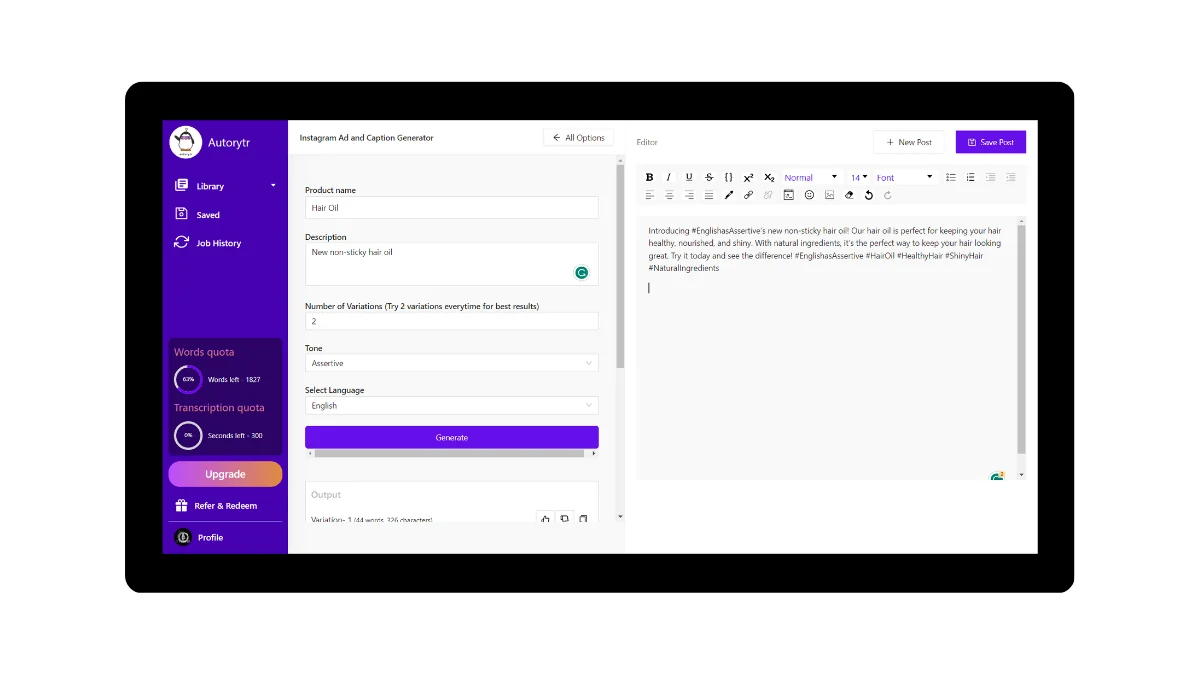Insert an ordered numbered list
The height and width of the screenshot is (675, 1200).
coord(970,177)
